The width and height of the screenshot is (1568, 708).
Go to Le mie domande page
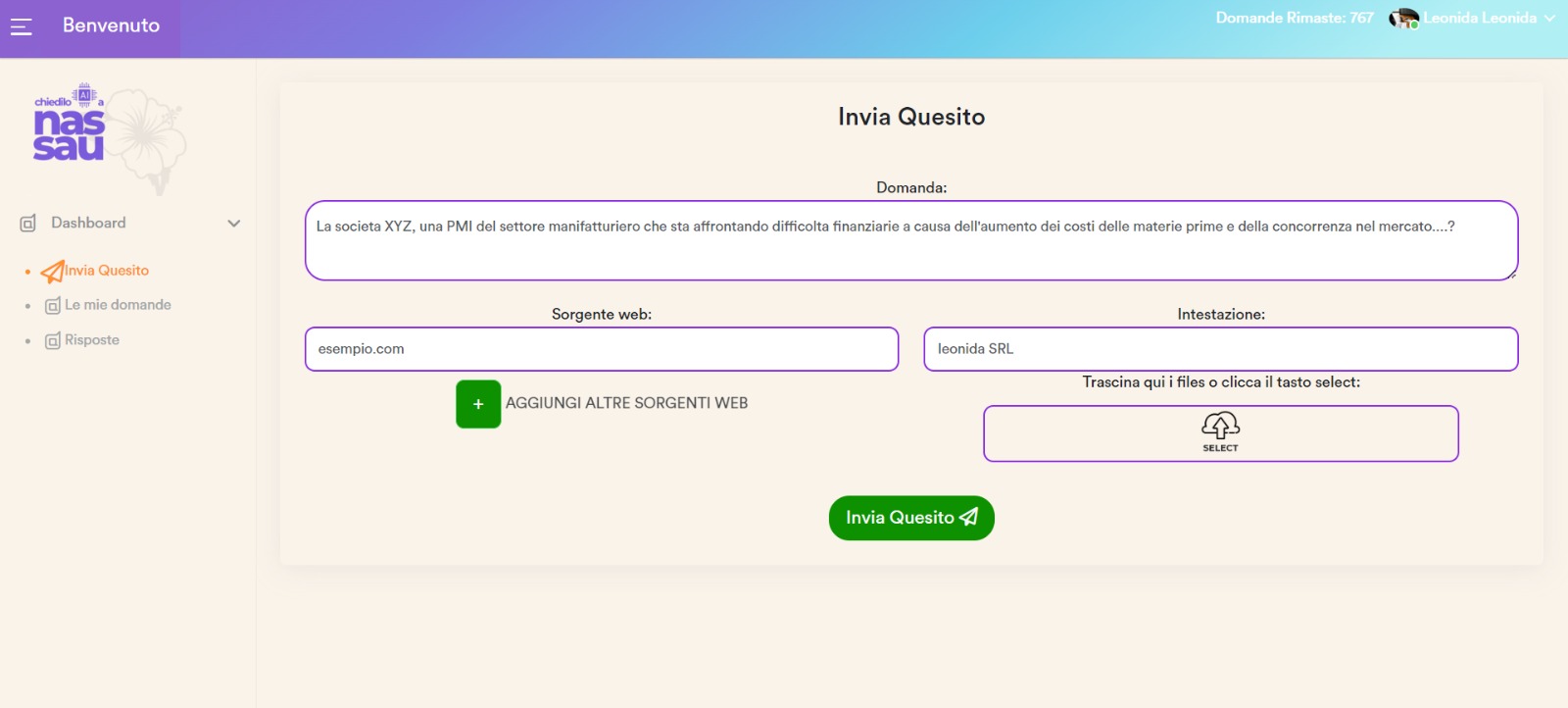pos(118,305)
